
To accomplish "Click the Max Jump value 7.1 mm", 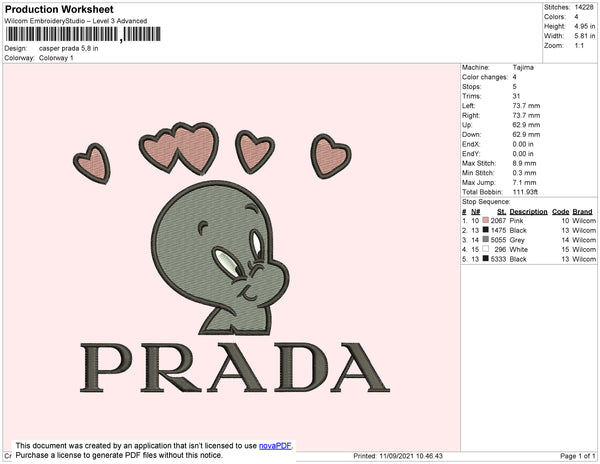I will tap(524, 182).
